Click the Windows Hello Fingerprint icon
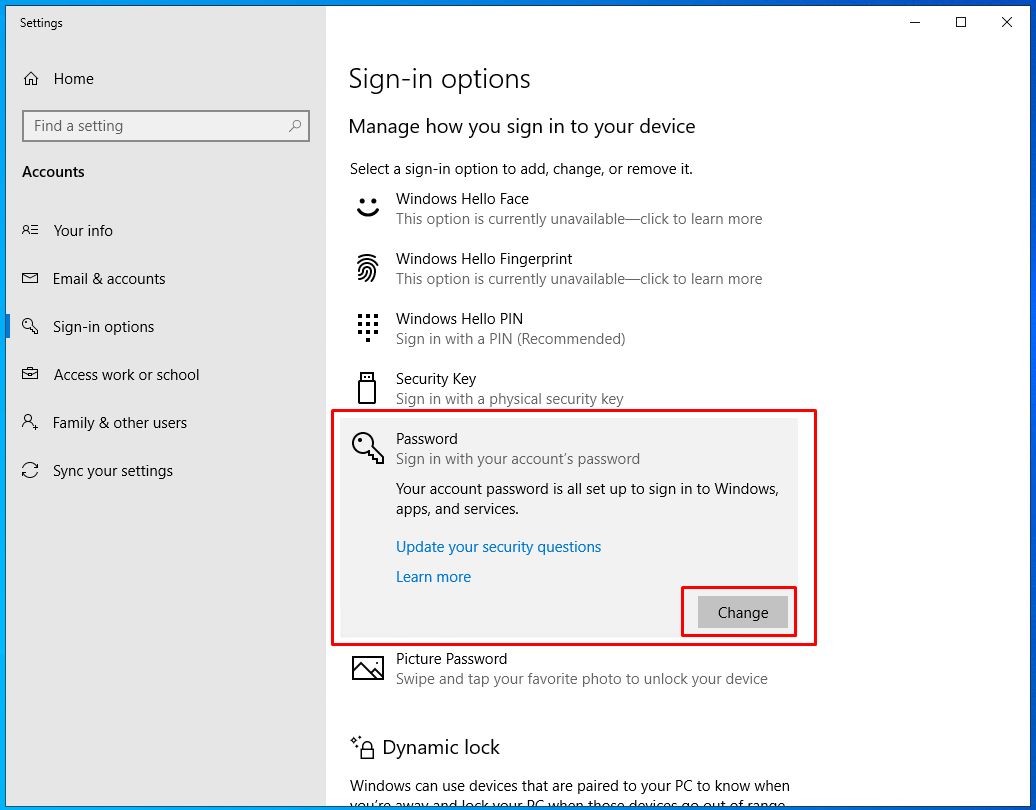 [367, 268]
